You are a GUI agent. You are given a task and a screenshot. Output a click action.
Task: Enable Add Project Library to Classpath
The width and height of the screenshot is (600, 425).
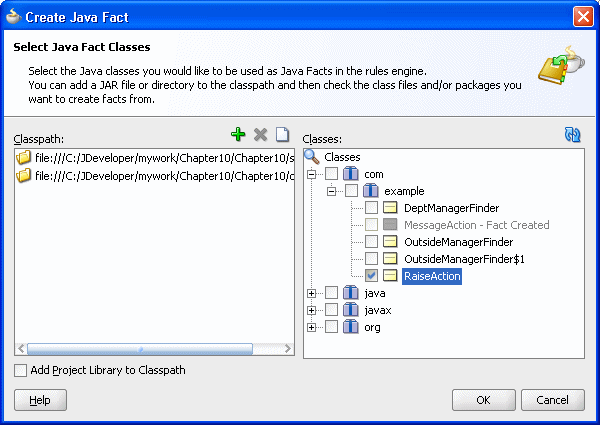pyautogui.click(x=20, y=370)
